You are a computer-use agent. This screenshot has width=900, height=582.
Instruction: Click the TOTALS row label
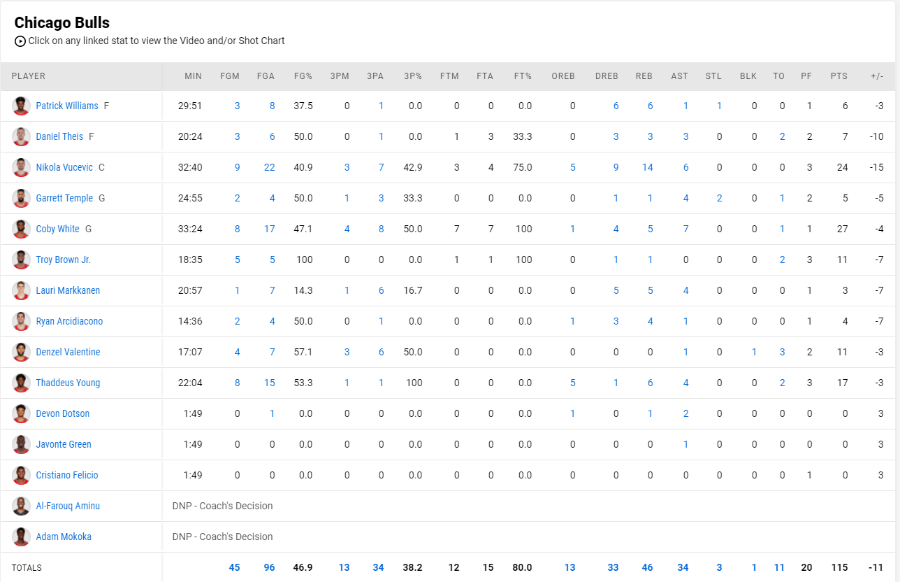click(x=26, y=568)
